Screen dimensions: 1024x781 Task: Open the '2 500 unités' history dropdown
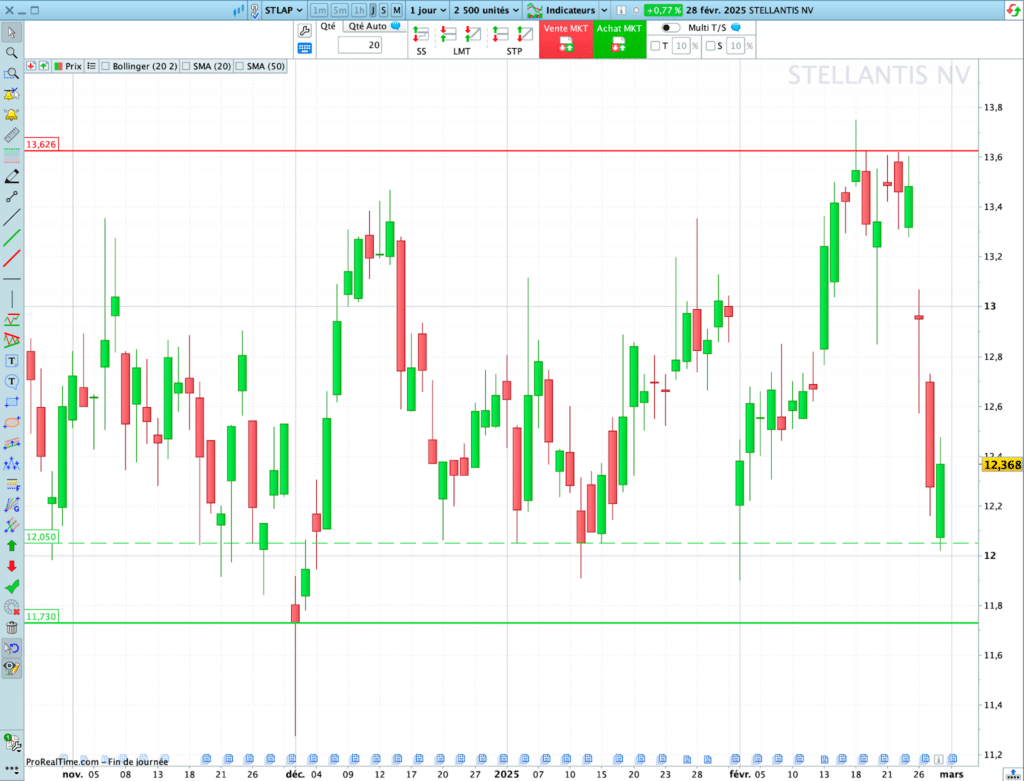tap(487, 10)
